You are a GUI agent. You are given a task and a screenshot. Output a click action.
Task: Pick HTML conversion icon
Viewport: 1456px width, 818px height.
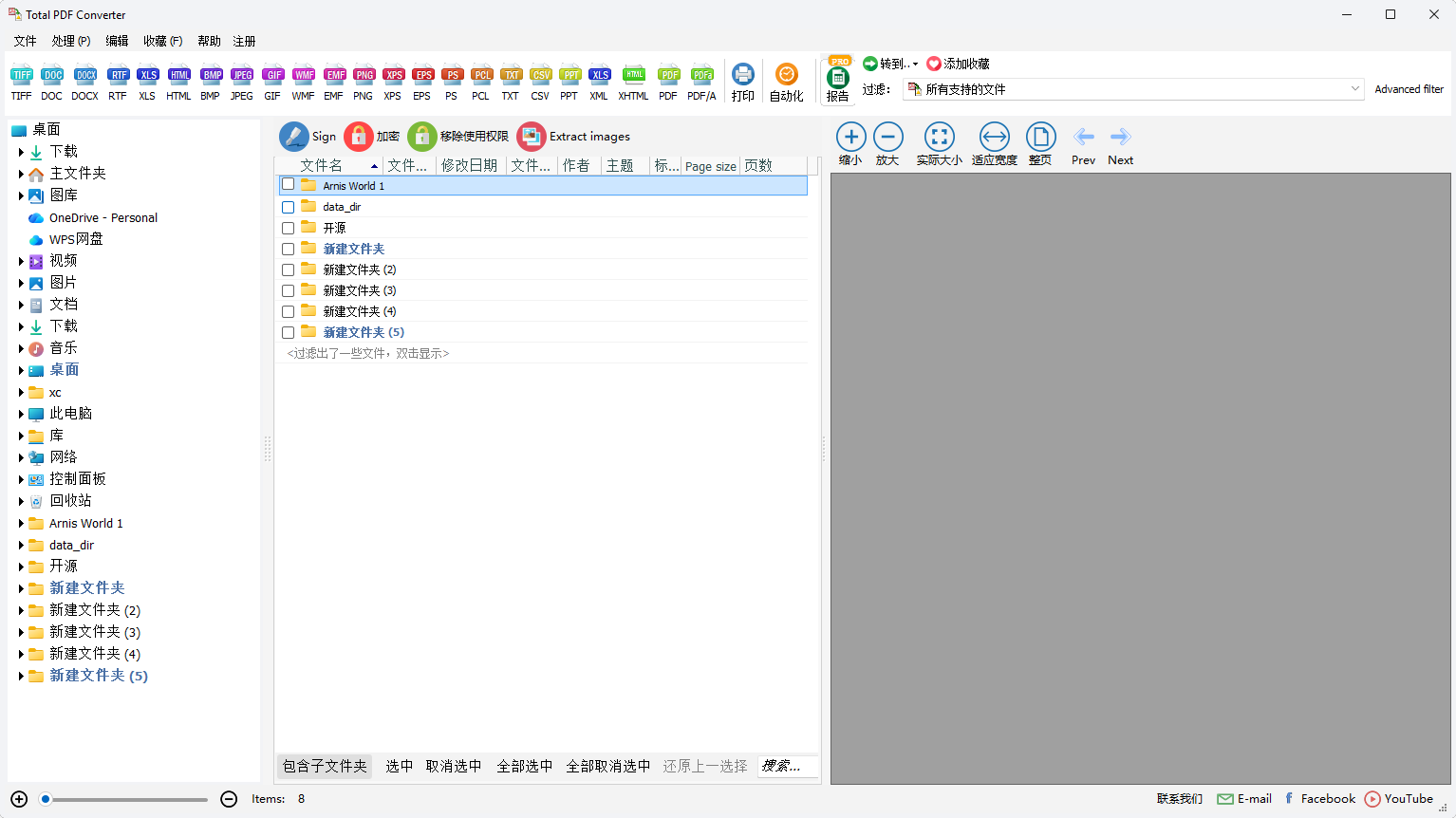[x=178, y=83]
